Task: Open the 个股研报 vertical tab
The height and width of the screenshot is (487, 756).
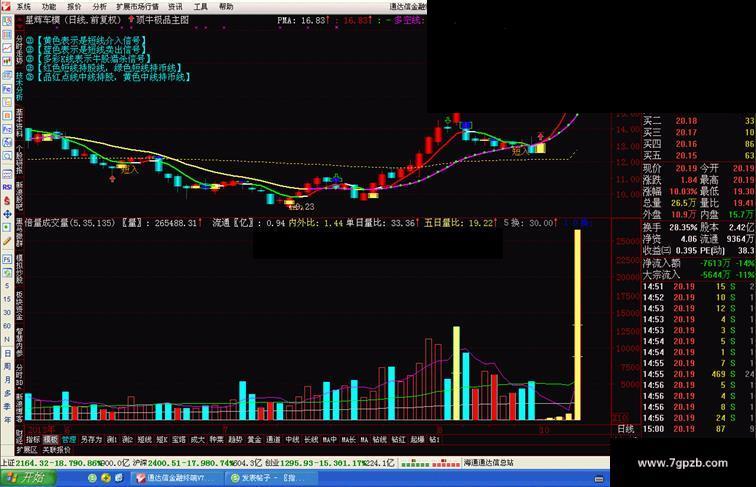Action: click(x=19, y=160)
